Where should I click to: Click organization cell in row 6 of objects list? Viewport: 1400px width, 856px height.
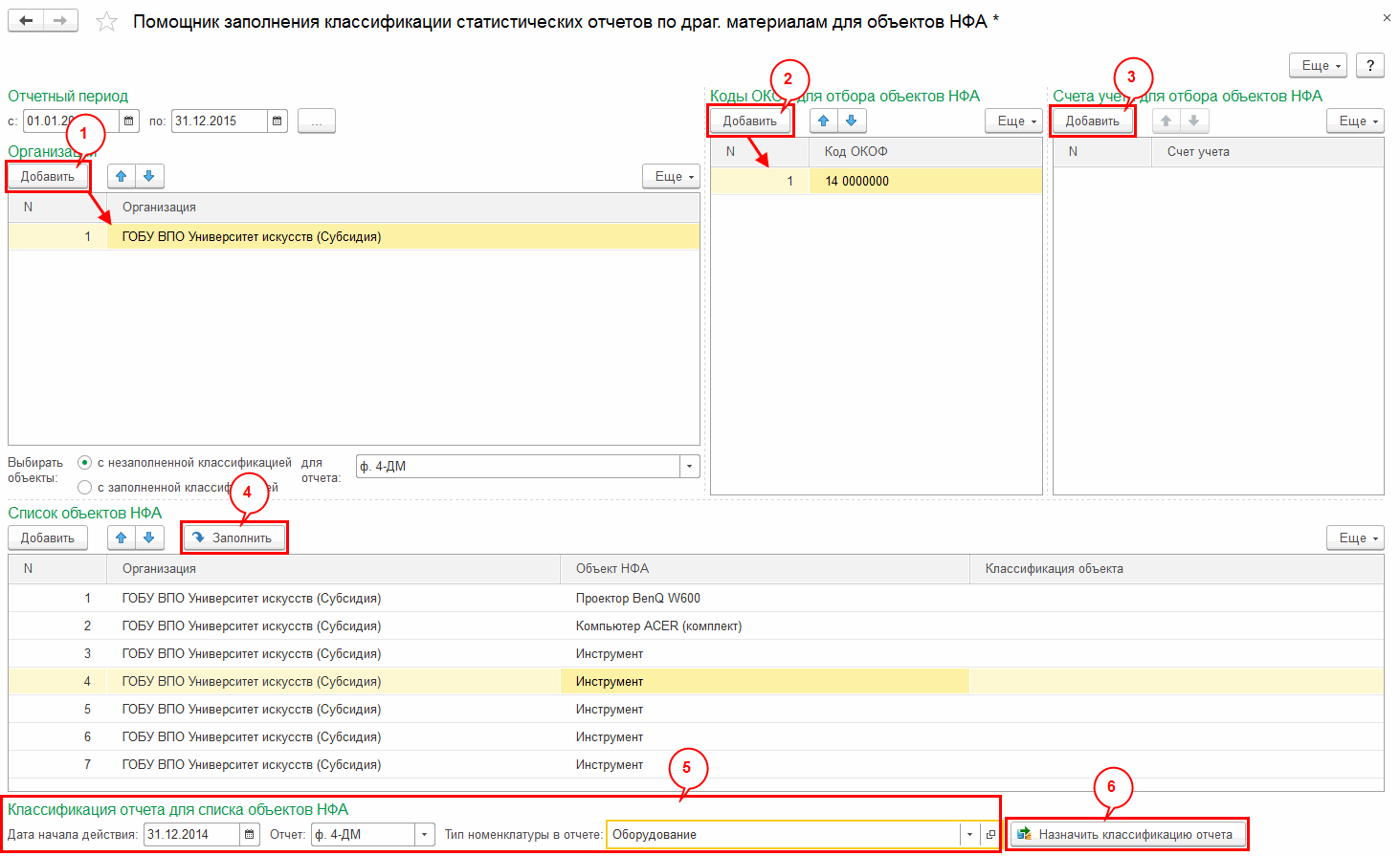(333, 737)
